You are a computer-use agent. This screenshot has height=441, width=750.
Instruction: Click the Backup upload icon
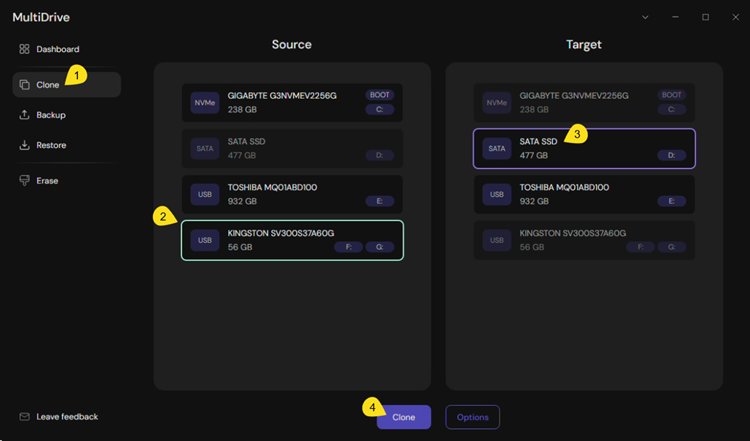click(25, 115)
